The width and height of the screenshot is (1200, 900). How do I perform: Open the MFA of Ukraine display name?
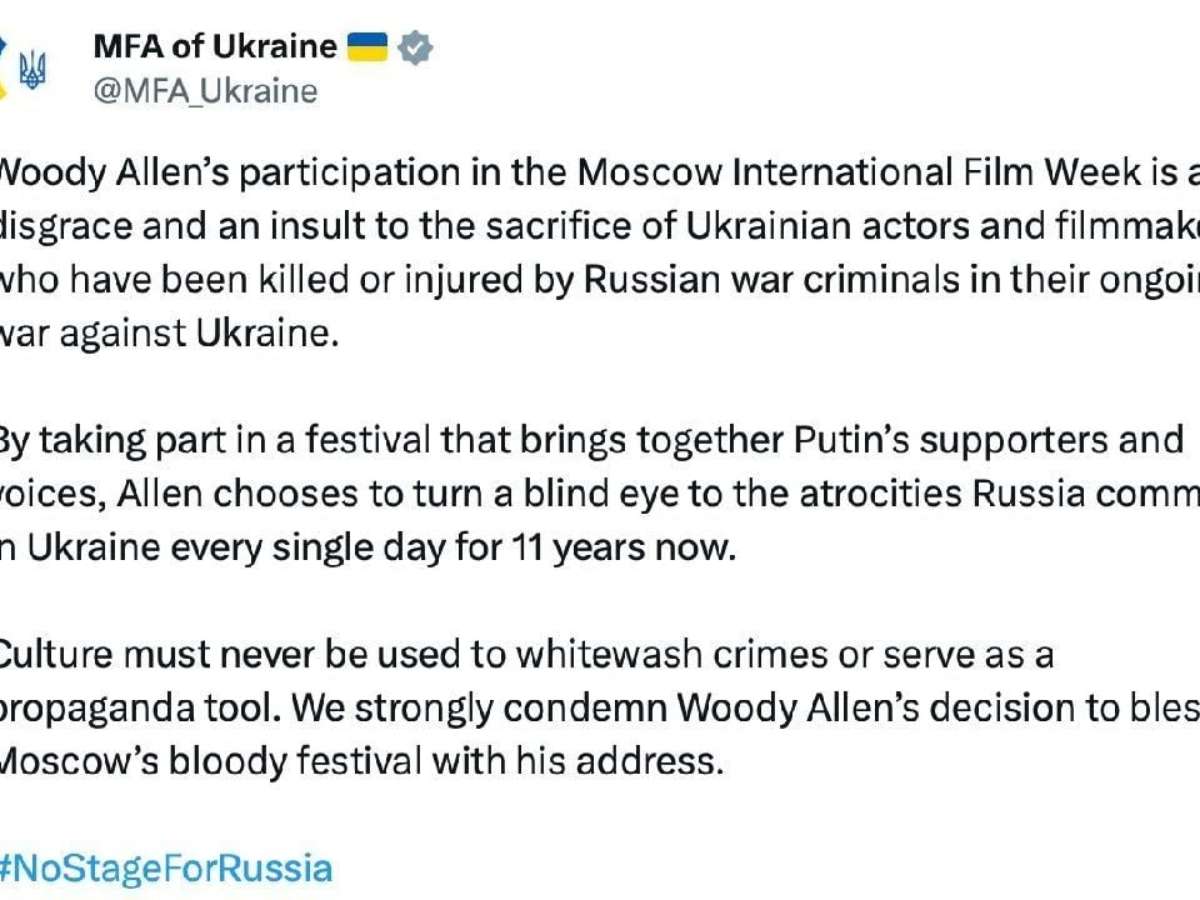tap(214, 46)
